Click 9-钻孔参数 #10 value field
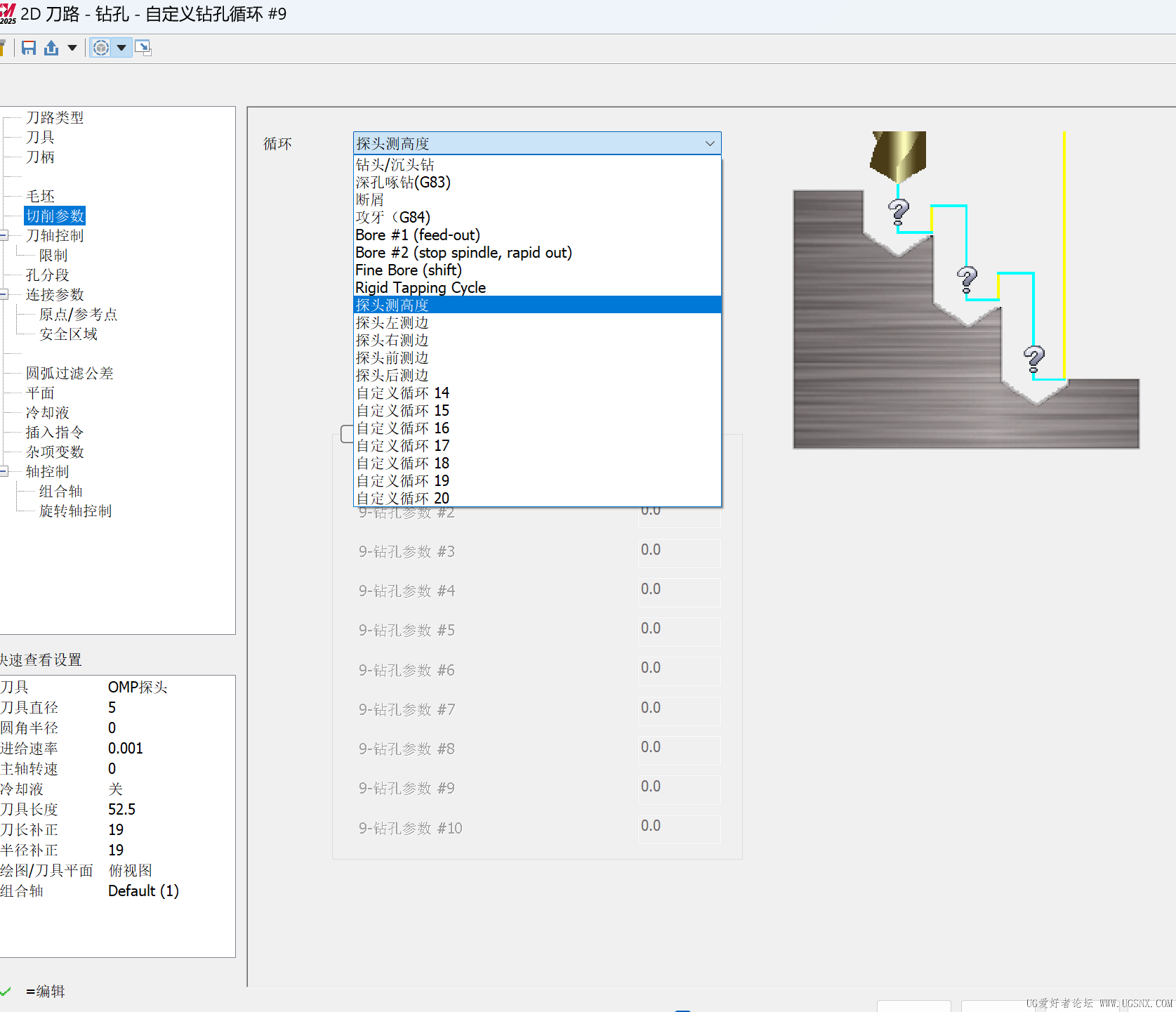Image resolution: width=1176 pixels, height=1012 pixels. click(679, 829)
